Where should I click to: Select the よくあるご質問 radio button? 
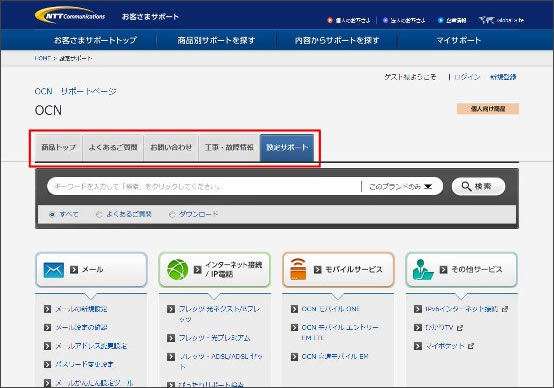(x=99, y=214)
